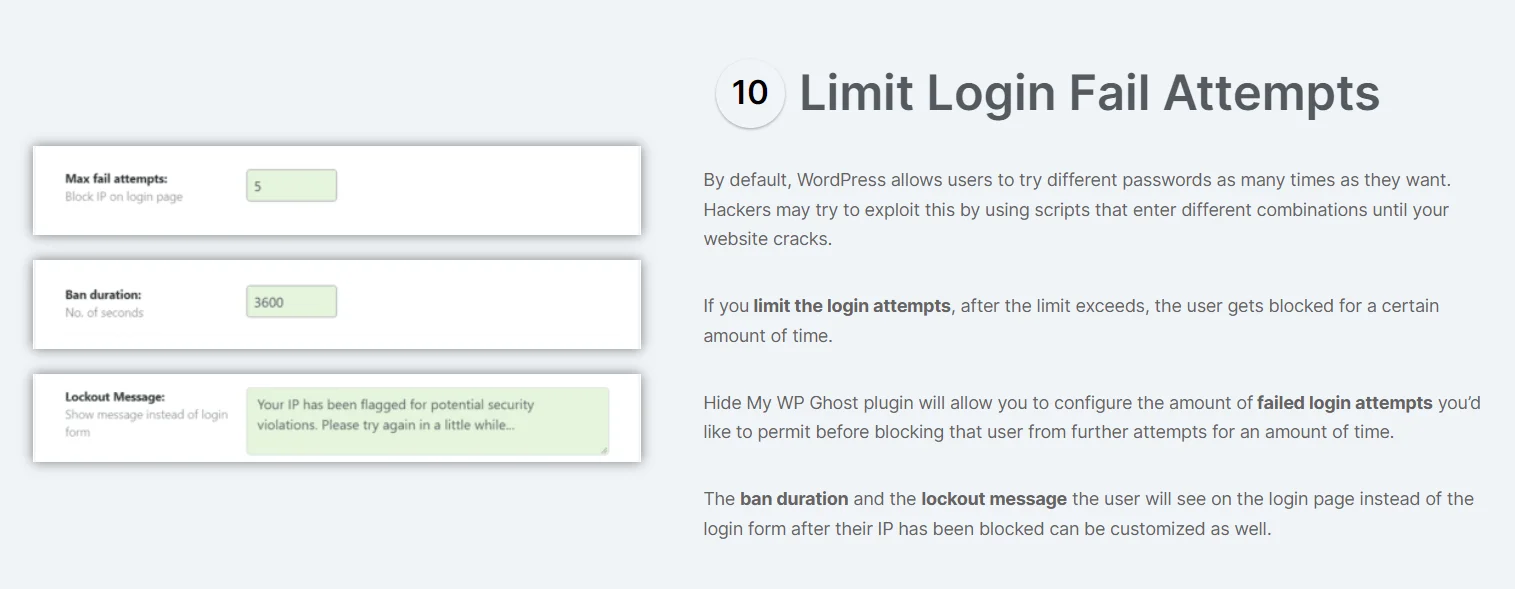Image resolution: width=1515 pixels, height=589 pixels.
Task: Click bold "ban duration" in last paragraph
Action: click(794, 499)
